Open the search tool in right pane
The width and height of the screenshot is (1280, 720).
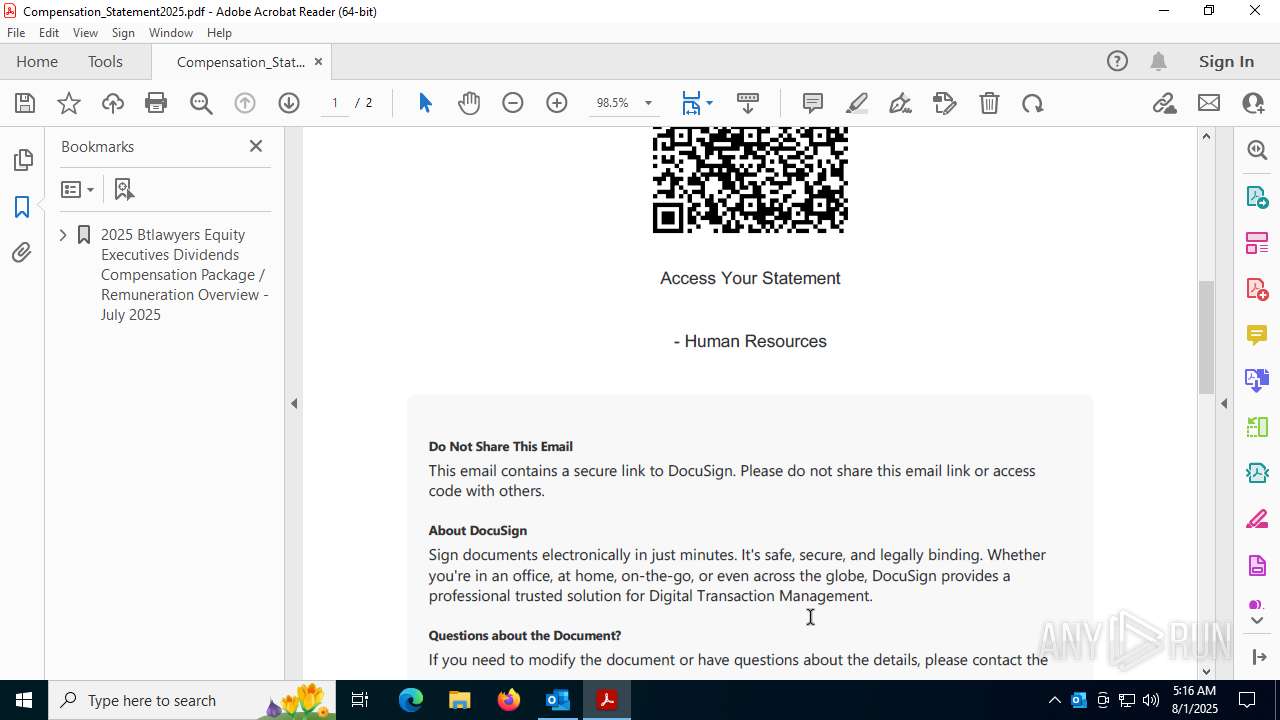[x=1257, y=150]
